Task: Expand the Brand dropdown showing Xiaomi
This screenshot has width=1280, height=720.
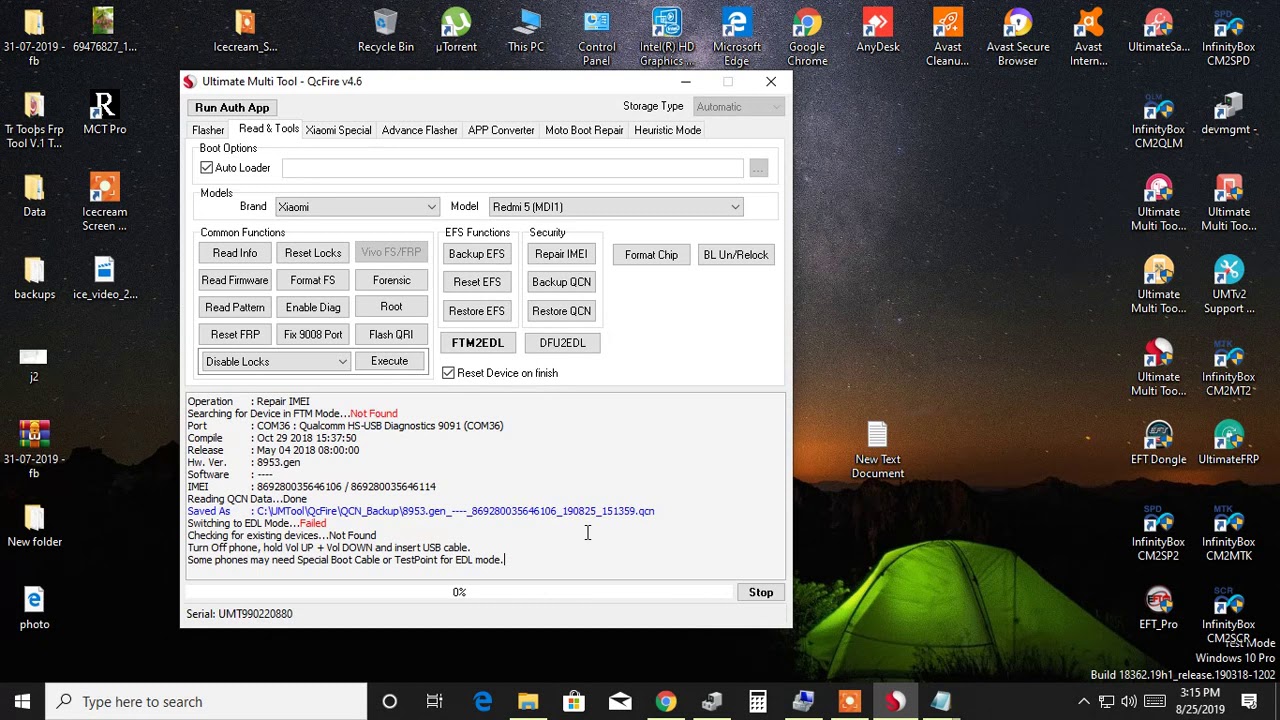Action: click(357, 207)
